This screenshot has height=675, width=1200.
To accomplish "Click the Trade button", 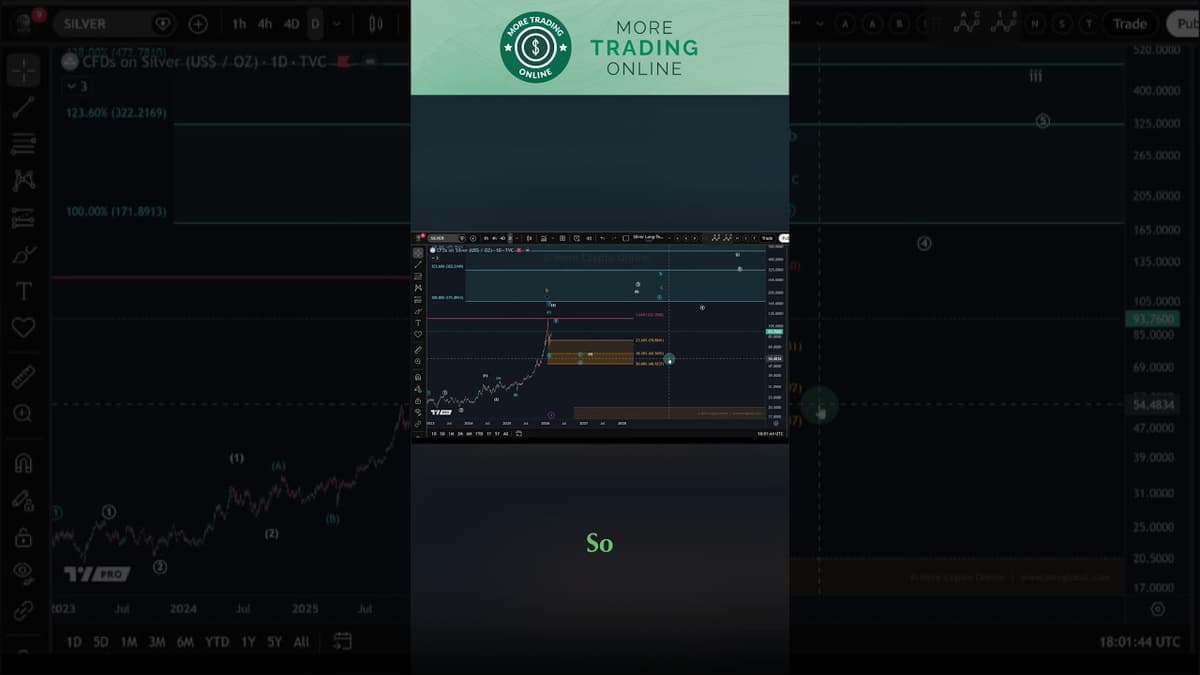I will point(1130,23).
